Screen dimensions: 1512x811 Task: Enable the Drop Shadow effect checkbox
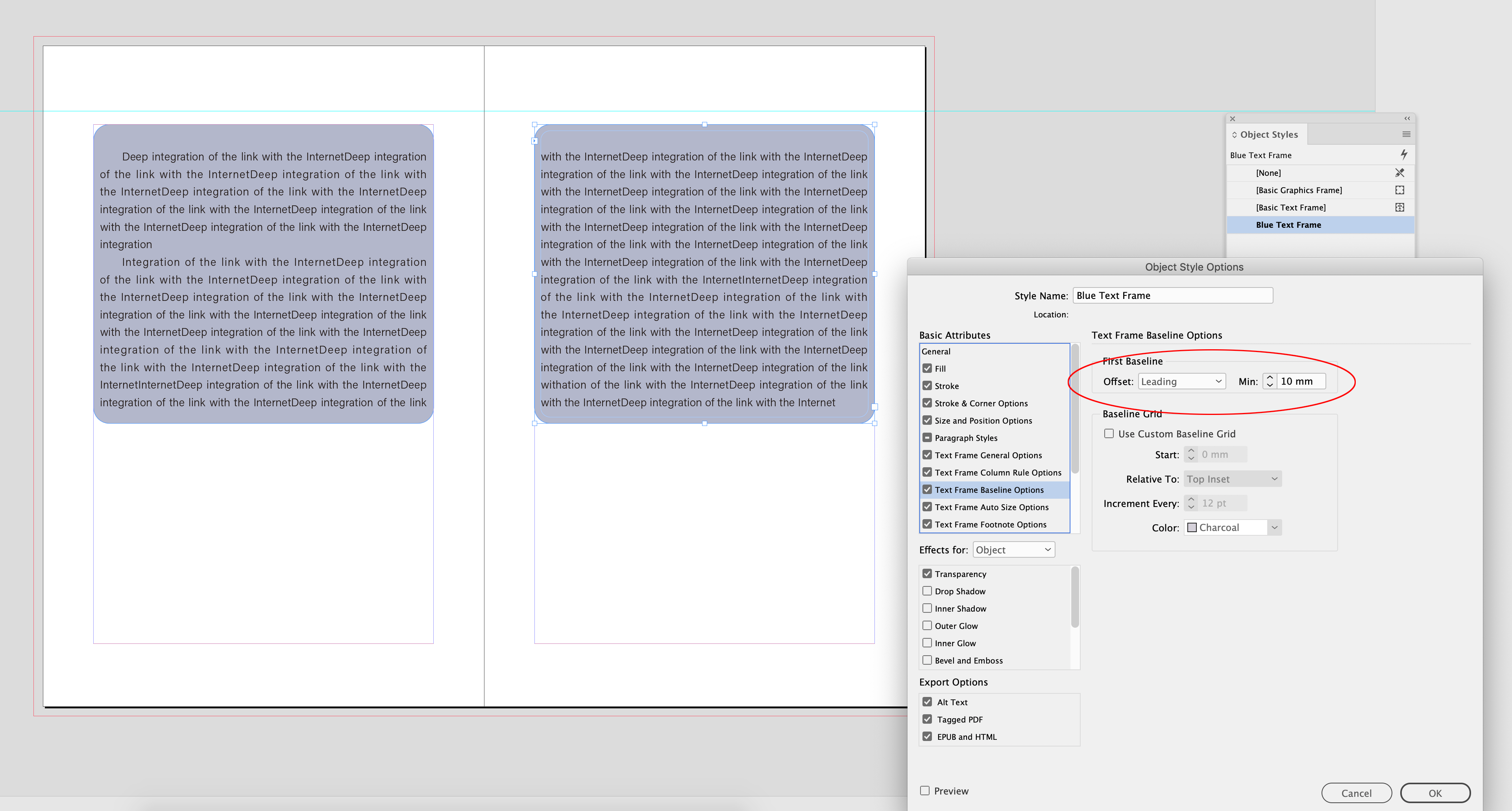click(x=928, y=591)
